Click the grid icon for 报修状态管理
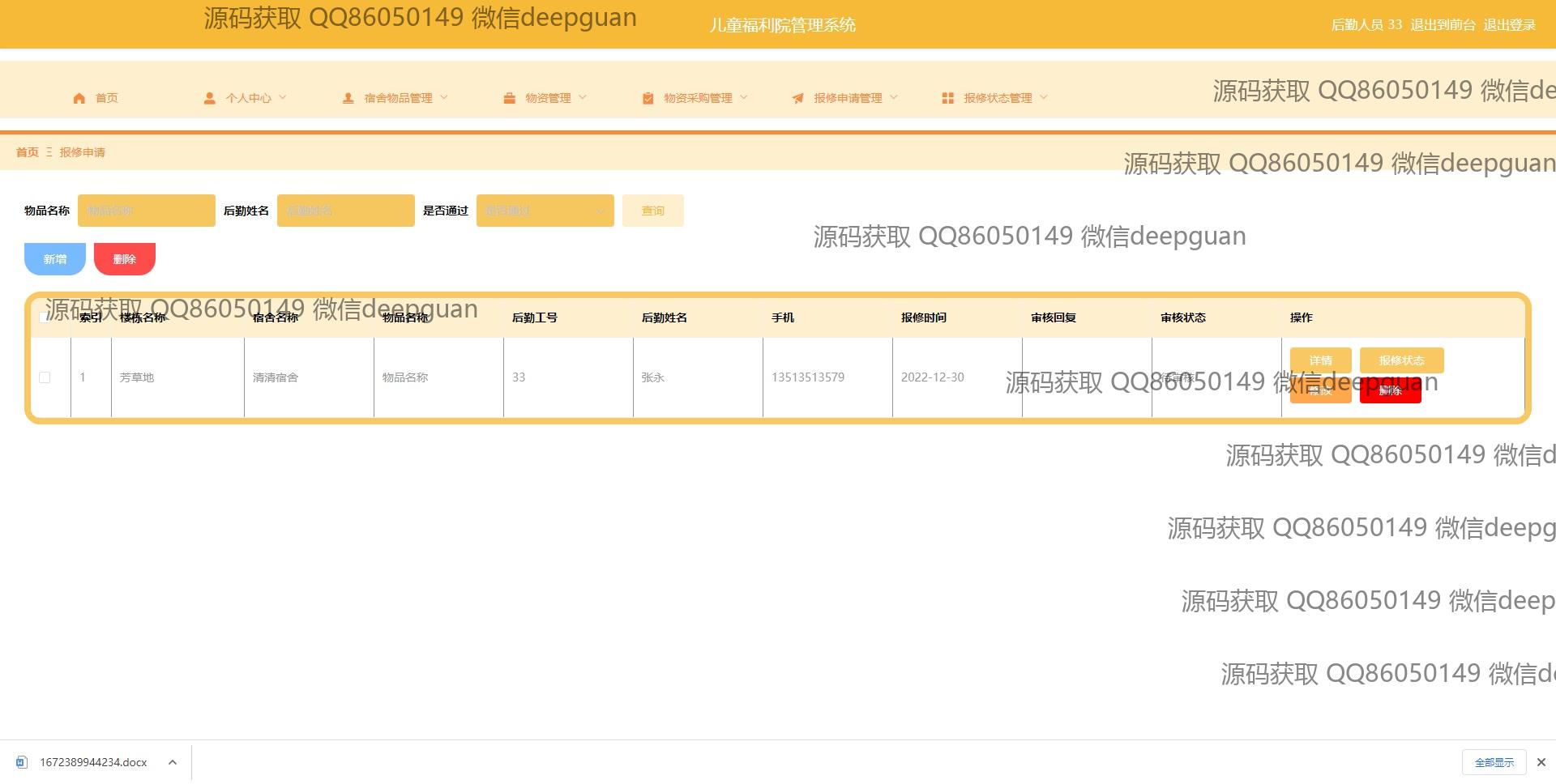1556x784 pixels. tap(947, 98)
